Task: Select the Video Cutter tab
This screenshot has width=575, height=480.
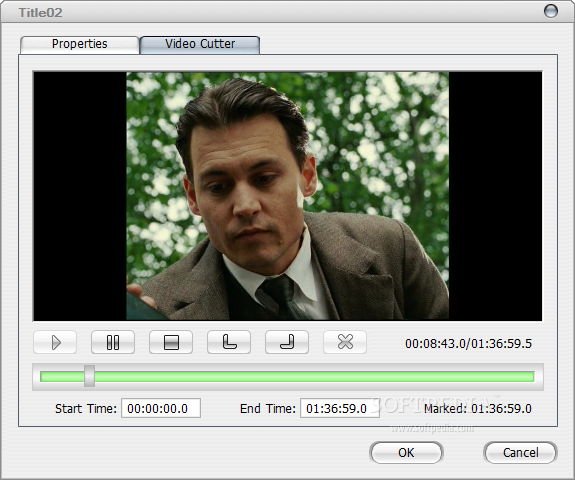Action: [x=200, y=44]
